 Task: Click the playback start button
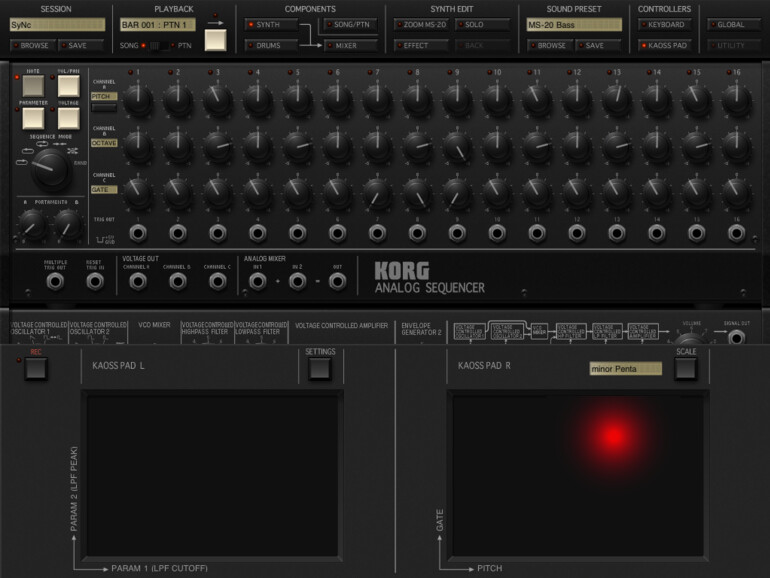coord(215,40)
